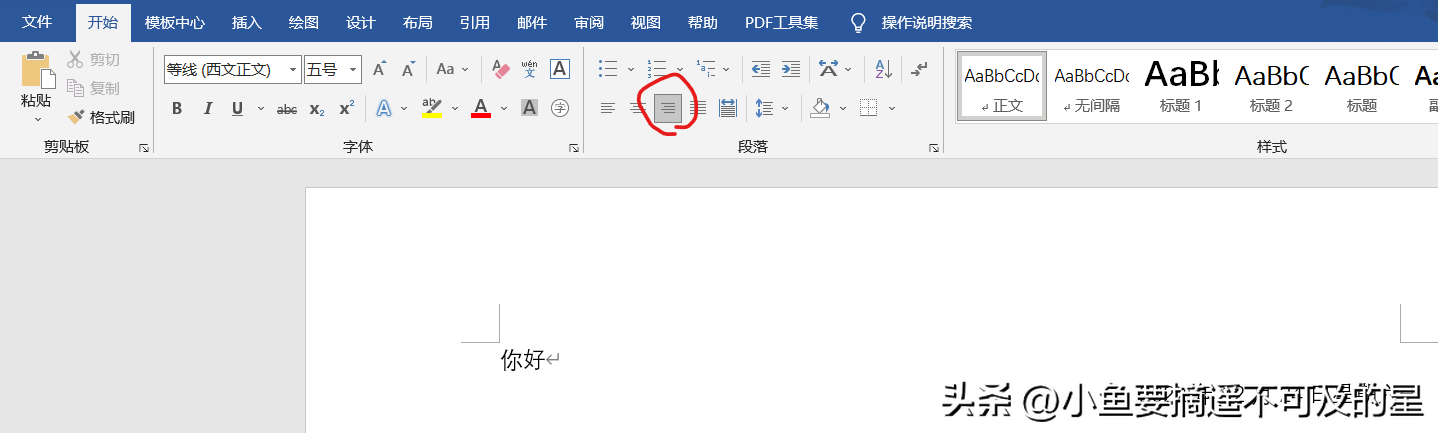Viewport: 1438px width, 433px height.
Task: Click the A-Z sort icon
Action: [x=884, y=69]
